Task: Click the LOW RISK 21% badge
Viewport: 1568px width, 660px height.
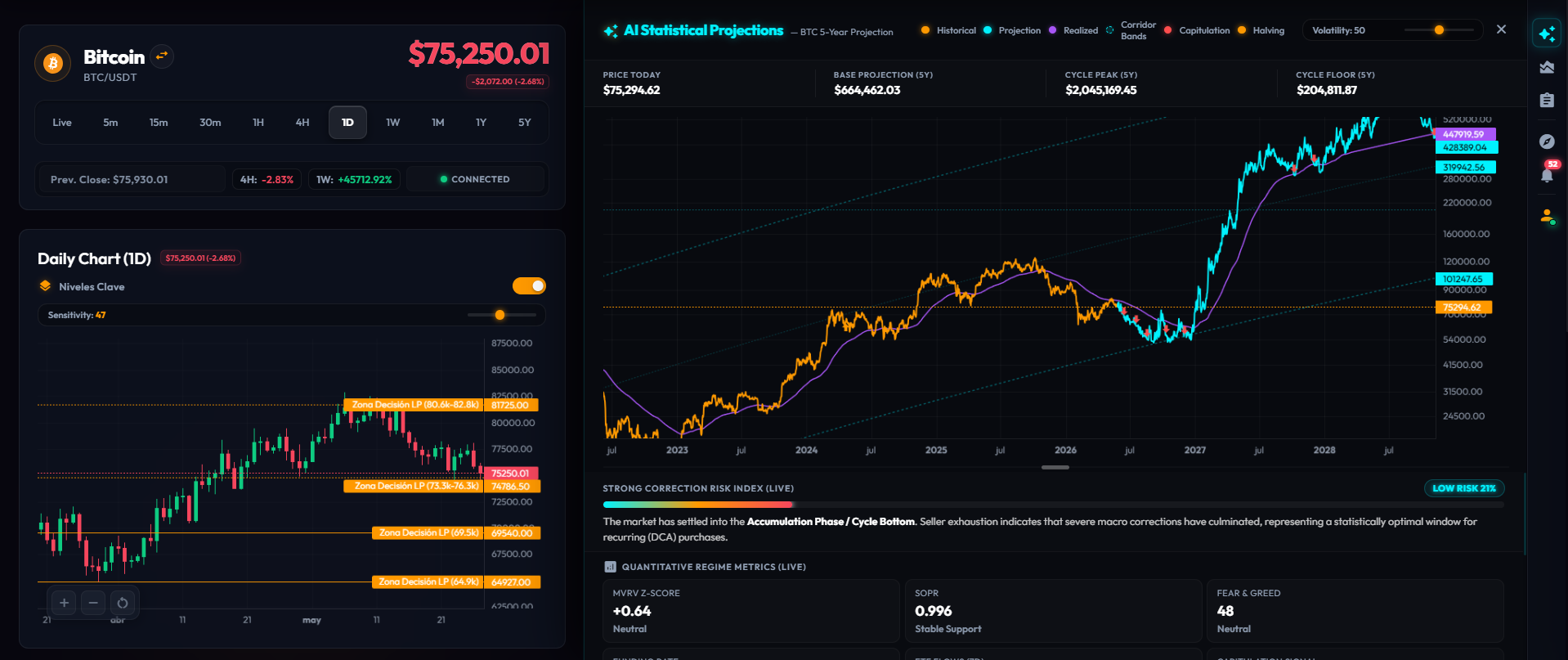Action: click(x=1464, y=488)
